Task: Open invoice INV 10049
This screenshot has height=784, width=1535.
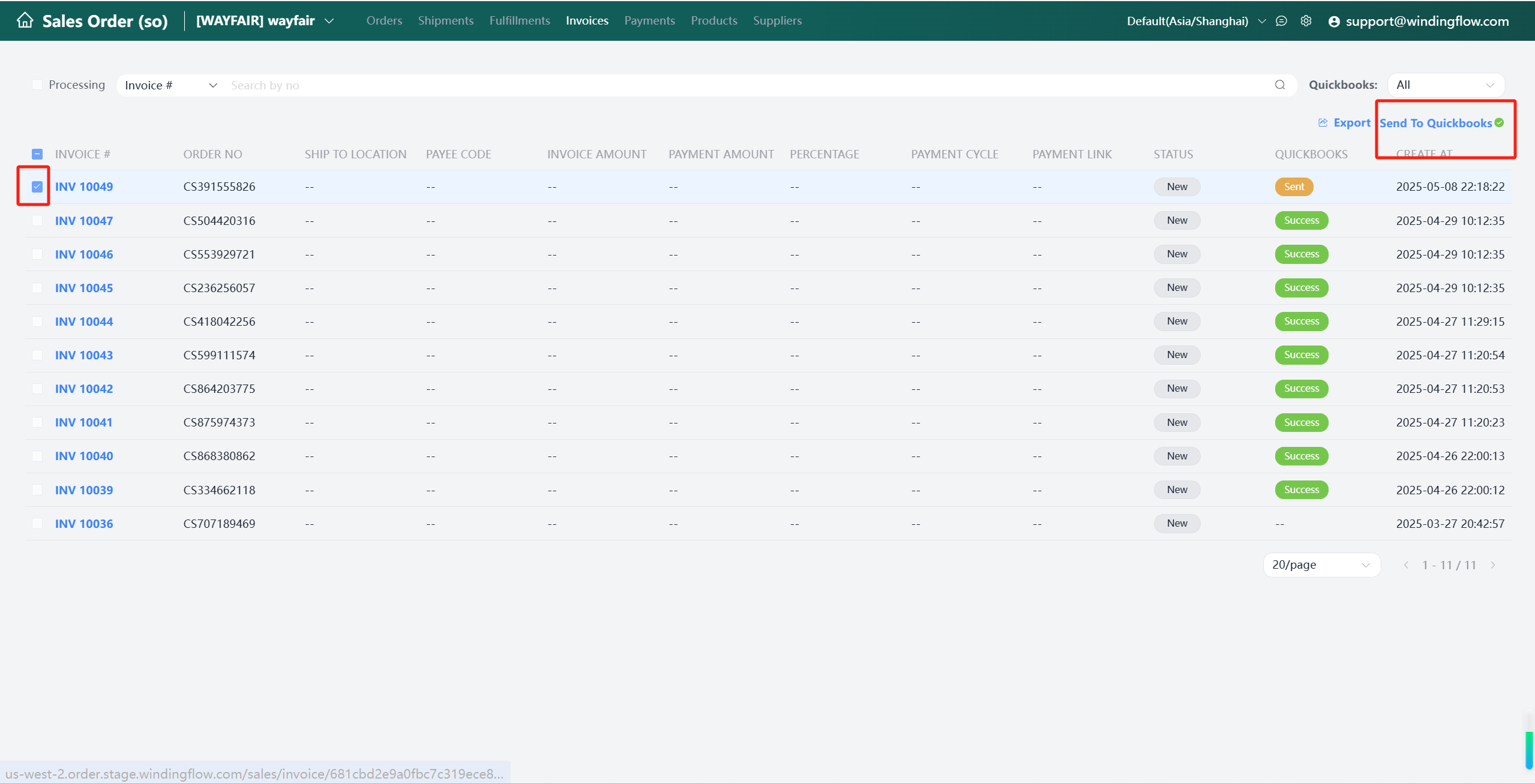Action: (x=84, y=187)
